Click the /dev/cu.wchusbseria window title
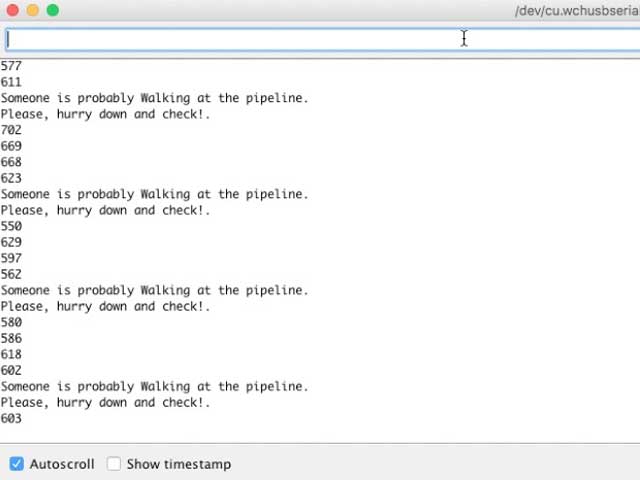The height and width of the screenshot is (480, 640). [576, 11]
